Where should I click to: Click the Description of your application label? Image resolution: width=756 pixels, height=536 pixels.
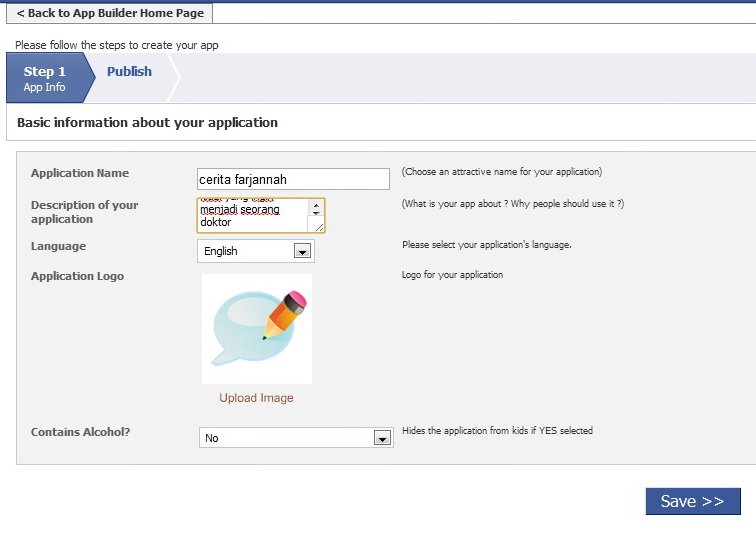(x=84, y=212)
